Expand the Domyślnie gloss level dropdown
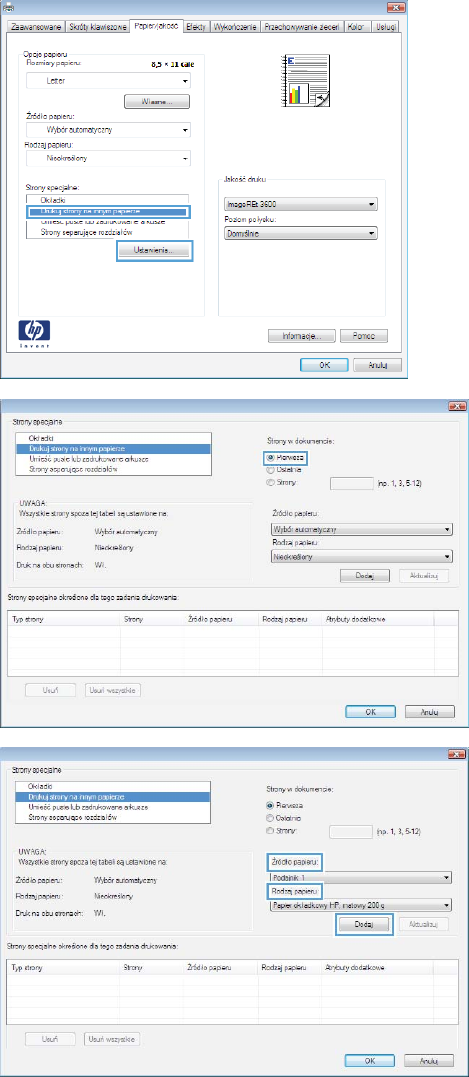 pos(301,234)
